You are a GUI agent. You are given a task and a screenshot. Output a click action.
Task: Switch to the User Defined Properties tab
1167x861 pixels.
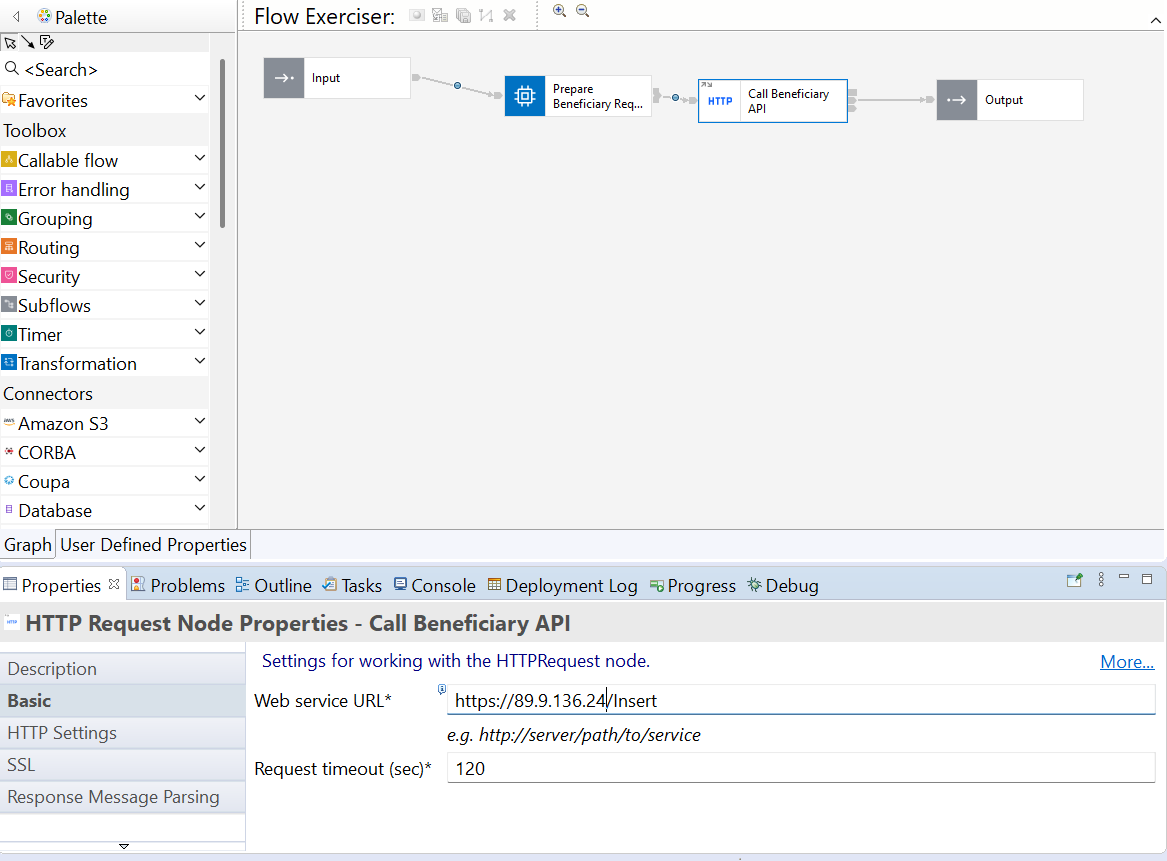coord(152,545)
